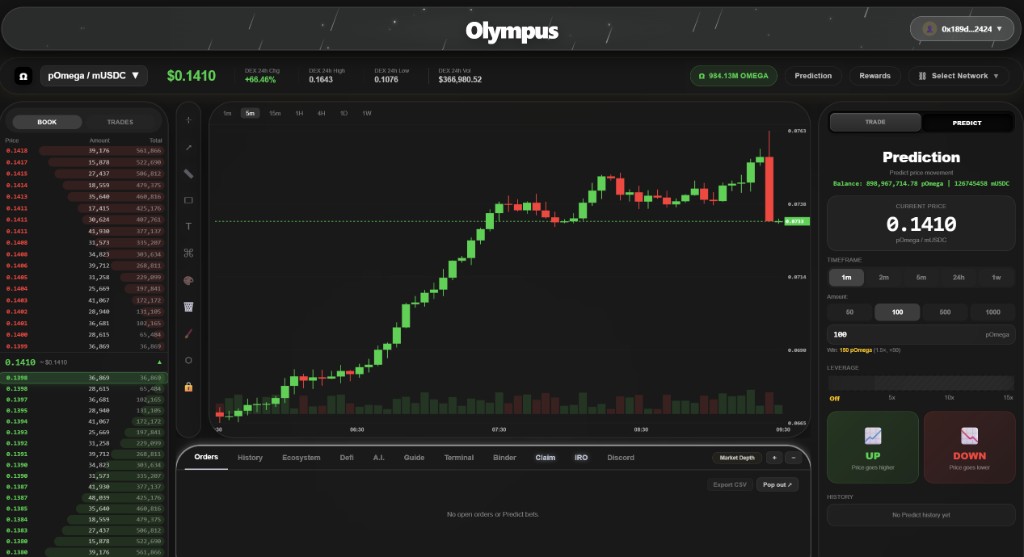
Task: Set chart interval to 1W
Action: tap(367, 114)
